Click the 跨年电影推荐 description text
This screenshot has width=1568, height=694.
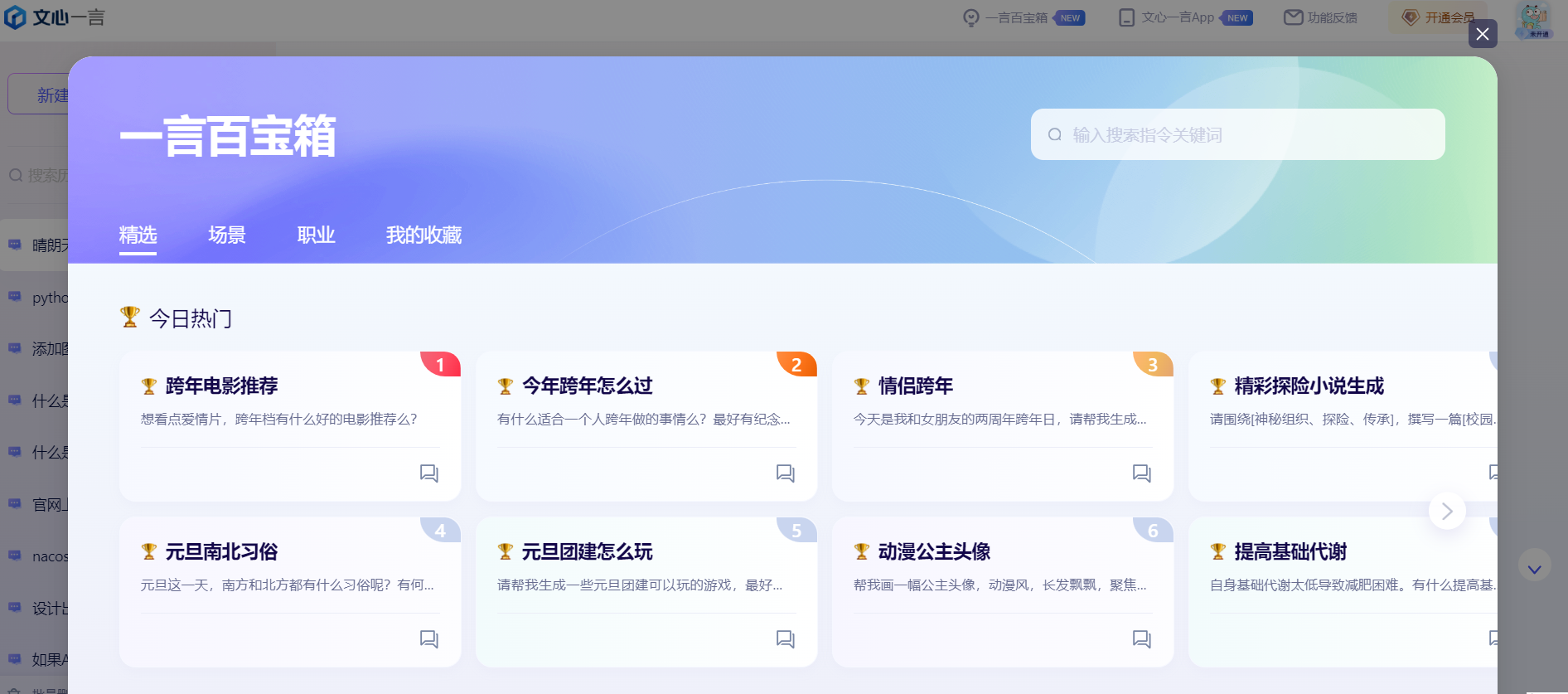point(278,420)
